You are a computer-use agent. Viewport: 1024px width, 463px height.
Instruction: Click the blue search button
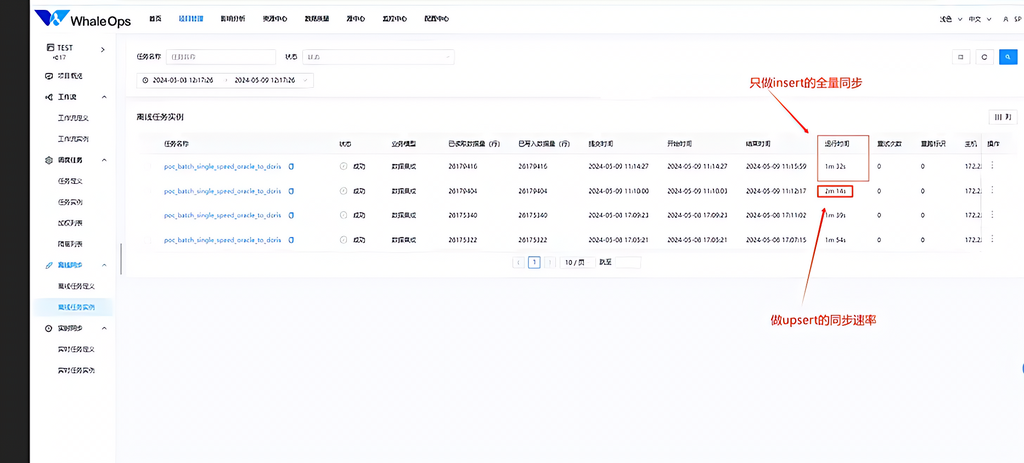pos(1006,57)
